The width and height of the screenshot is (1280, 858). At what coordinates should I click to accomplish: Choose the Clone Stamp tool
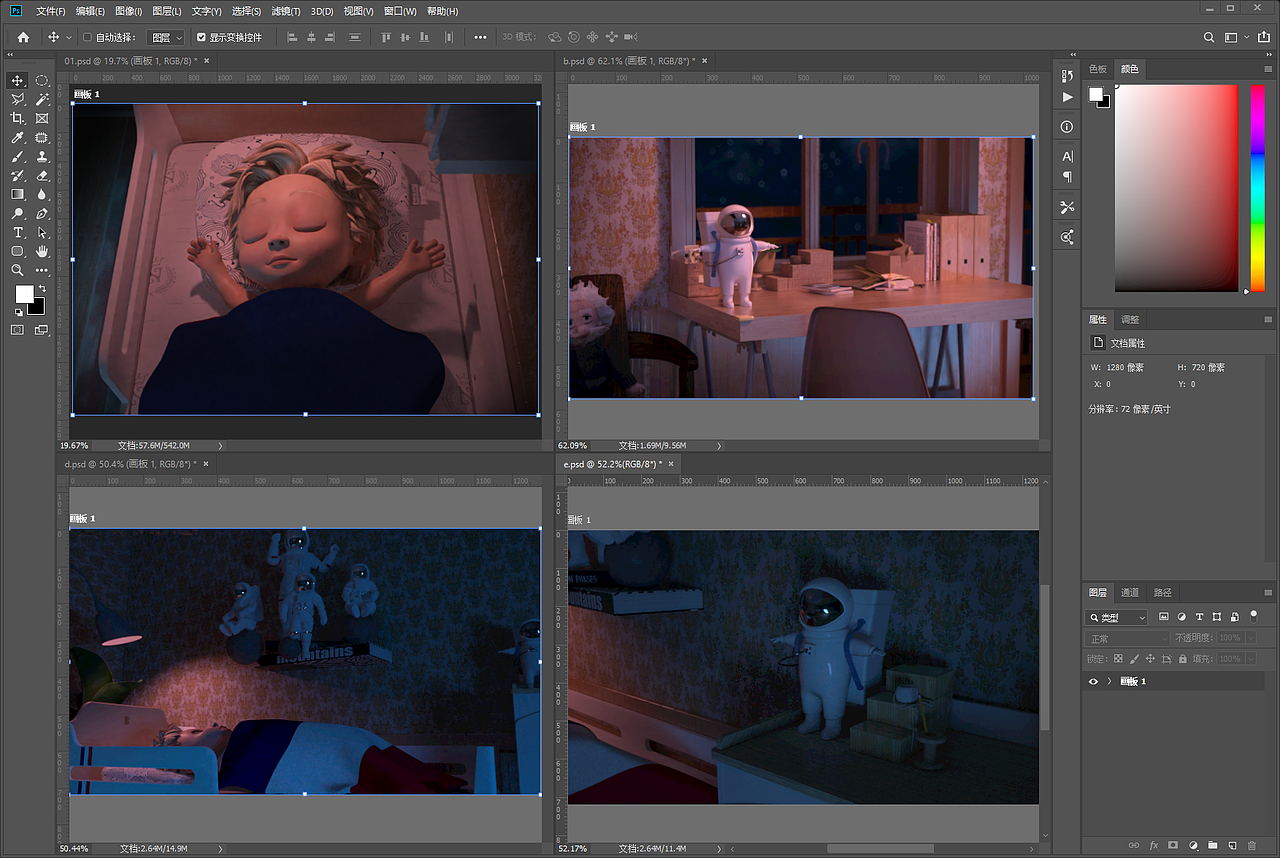tap(42, 157)
